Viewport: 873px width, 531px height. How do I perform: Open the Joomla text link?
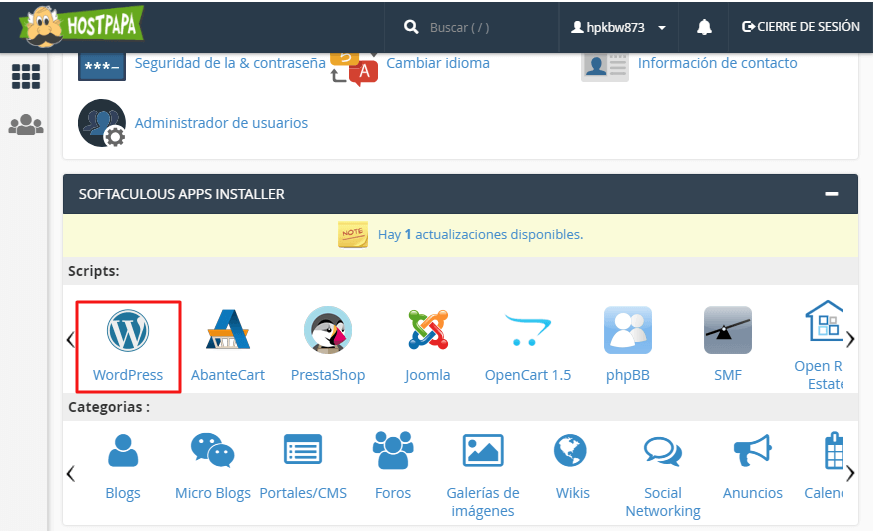tap(428, 375)
